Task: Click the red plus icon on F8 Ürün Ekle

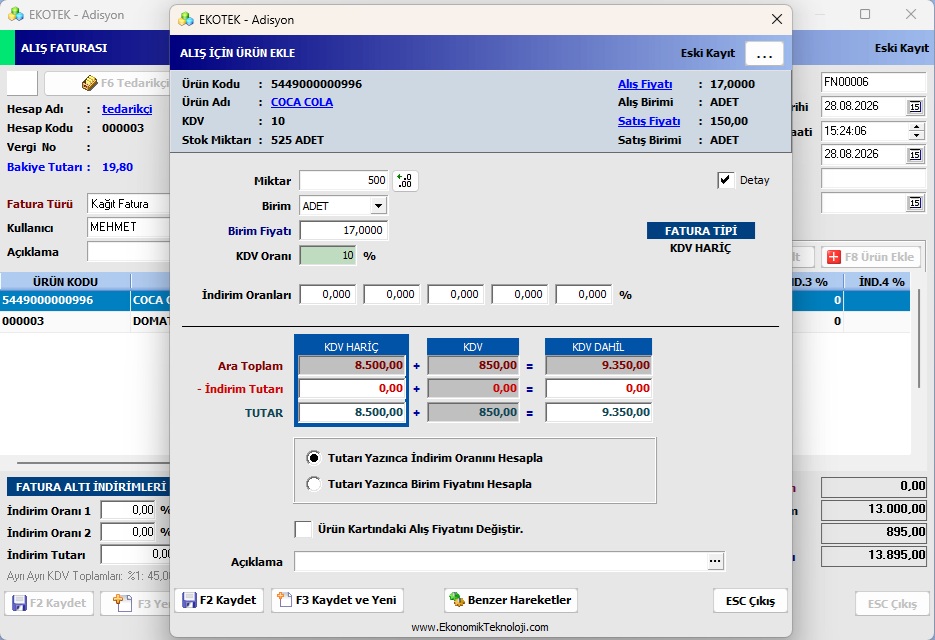Action: pos(834,257)
